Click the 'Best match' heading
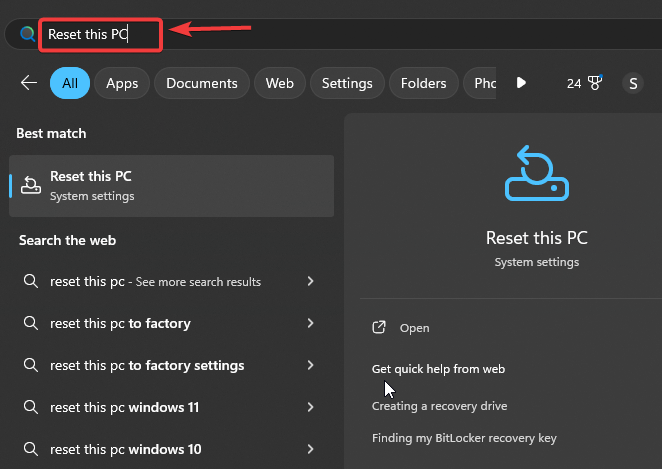The height and width of the screenshot is (469, 662). [51, 133]
